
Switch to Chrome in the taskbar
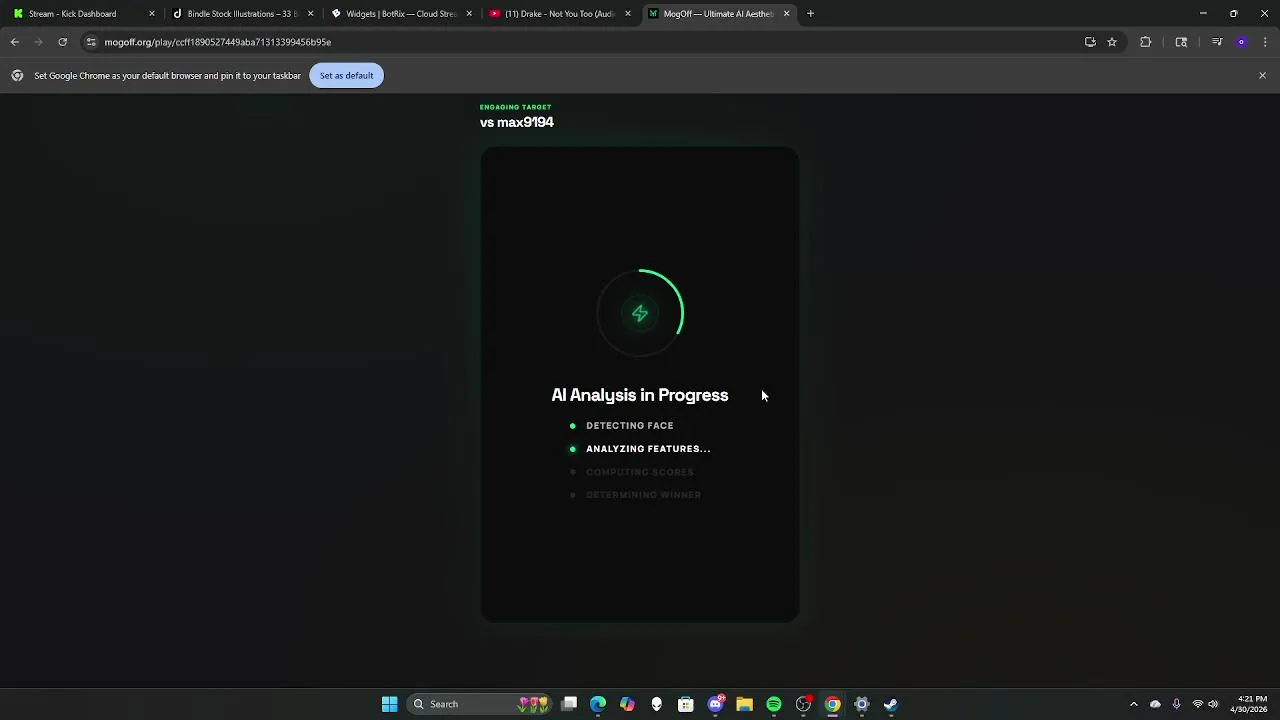click(832, 704)
